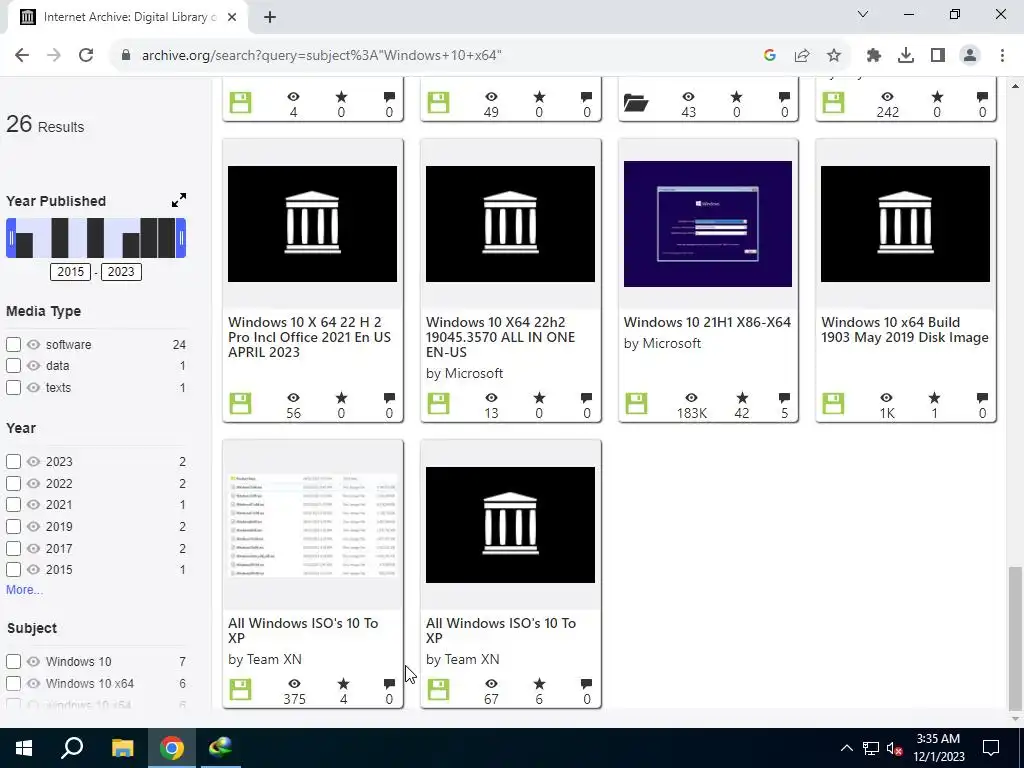The image size is (1024, 768).
Task: Click the back navigation arrow
Action: [22, 56]
